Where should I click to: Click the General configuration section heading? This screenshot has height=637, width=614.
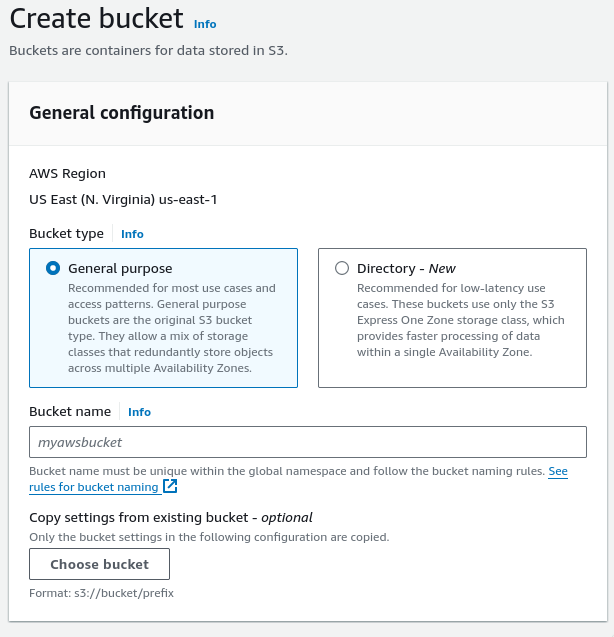[121, 113]
